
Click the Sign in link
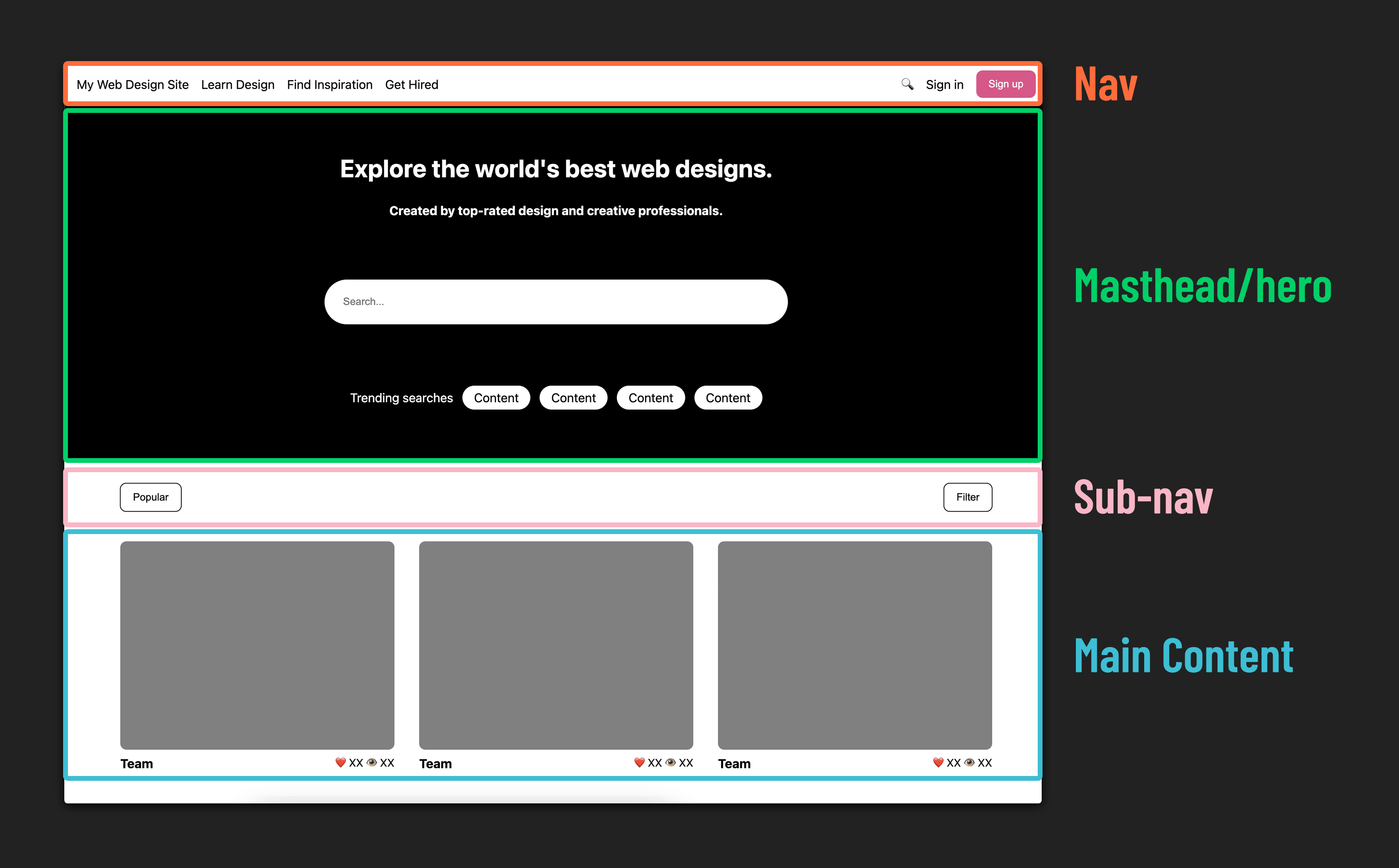point(944,85)
